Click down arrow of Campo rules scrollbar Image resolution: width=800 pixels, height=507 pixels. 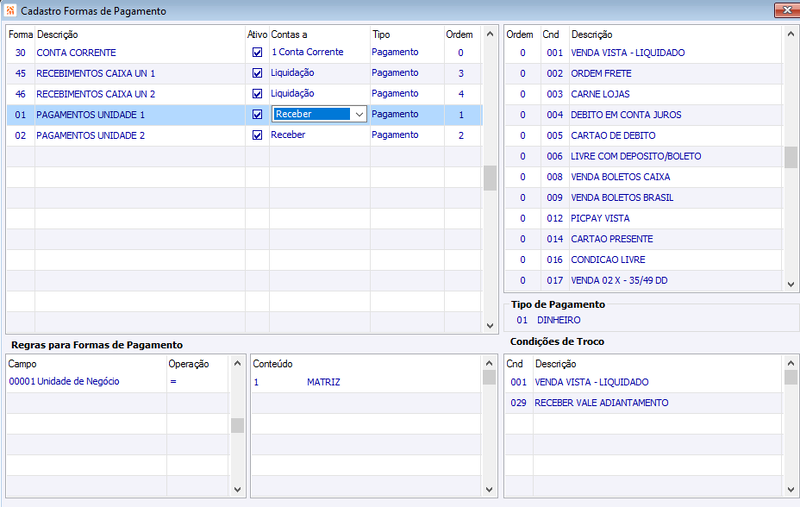click(237, 489)
